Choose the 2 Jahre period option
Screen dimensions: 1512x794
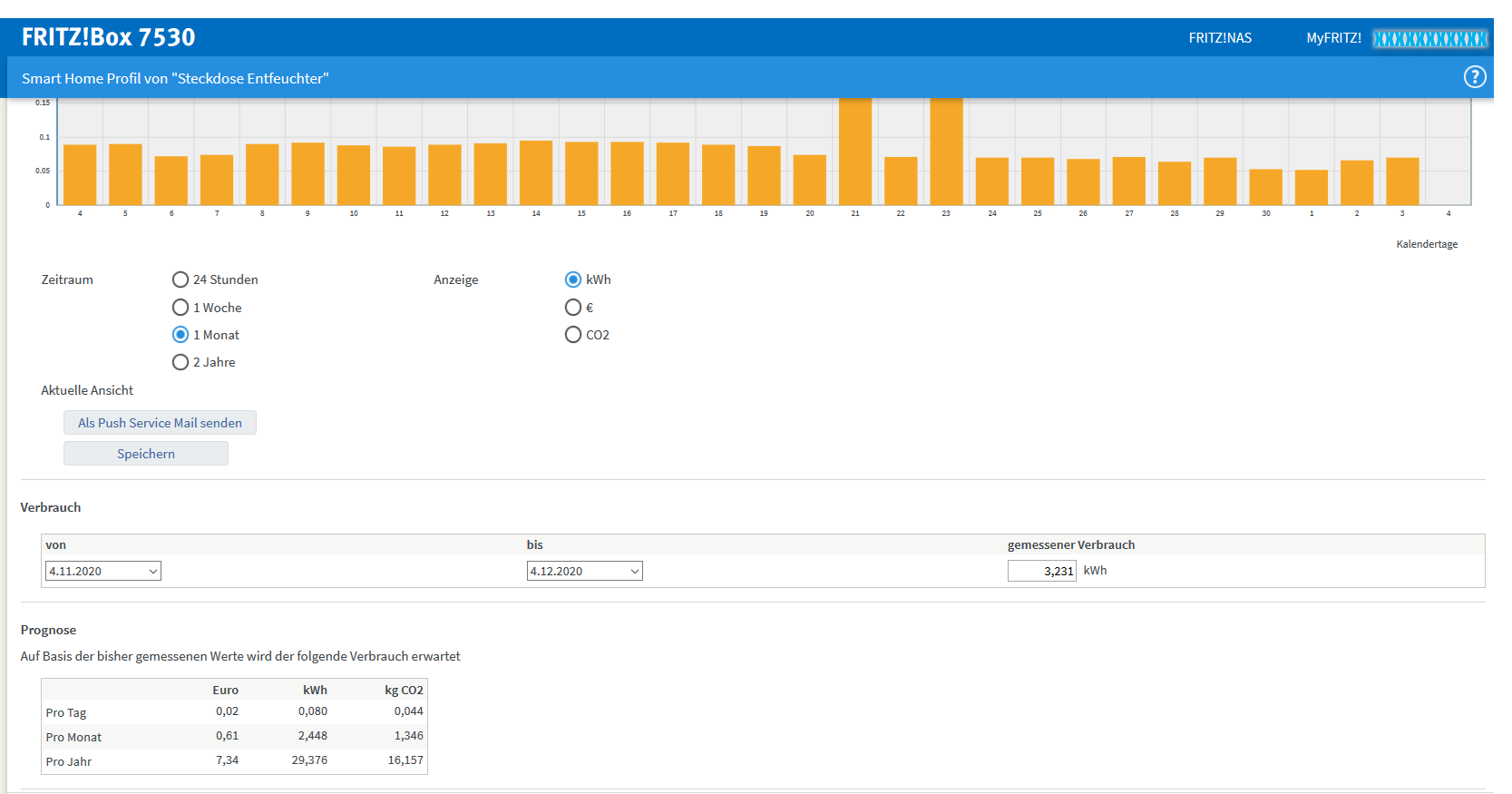(180, 362)
